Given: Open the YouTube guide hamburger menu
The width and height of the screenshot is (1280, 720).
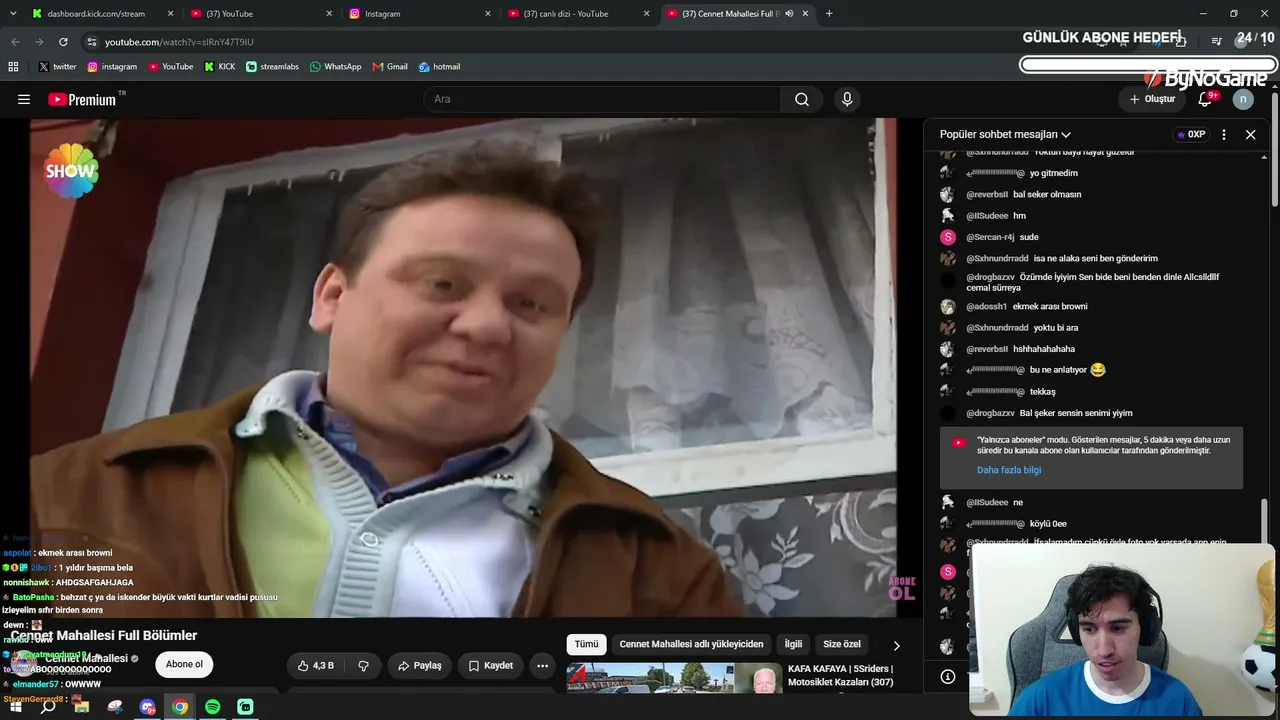Looking at the screenshot, I should [x=24, y=99].
